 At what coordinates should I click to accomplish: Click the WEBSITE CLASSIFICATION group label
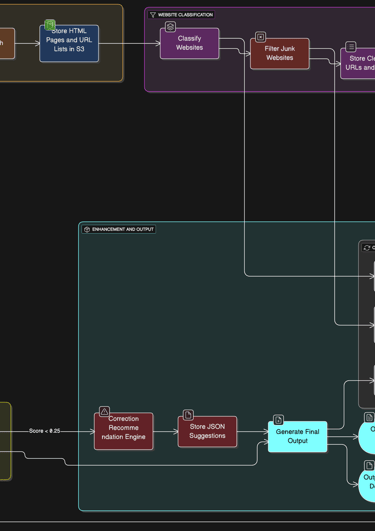(x=185, y=15)
